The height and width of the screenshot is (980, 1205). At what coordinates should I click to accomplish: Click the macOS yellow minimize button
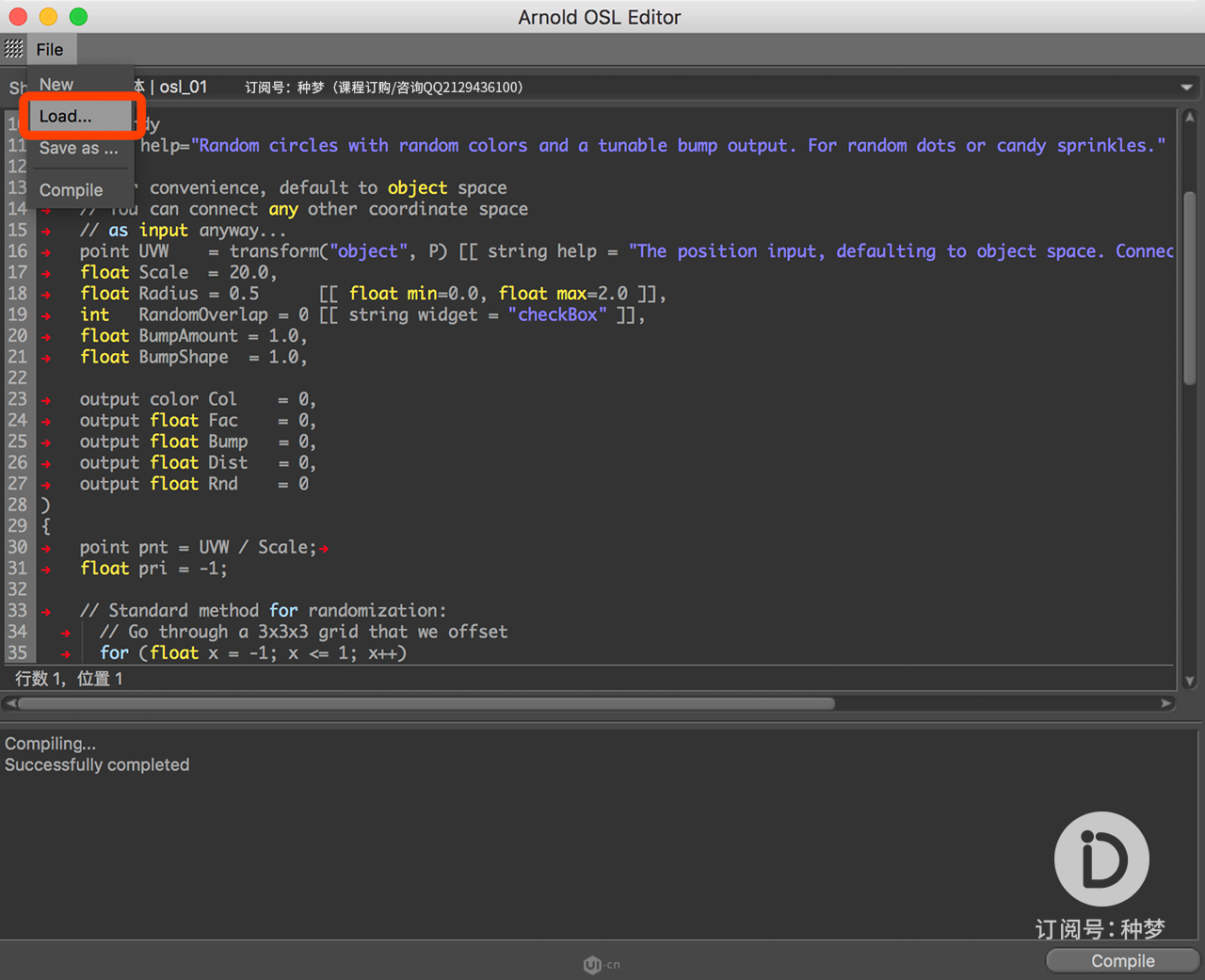click(49, 17)
